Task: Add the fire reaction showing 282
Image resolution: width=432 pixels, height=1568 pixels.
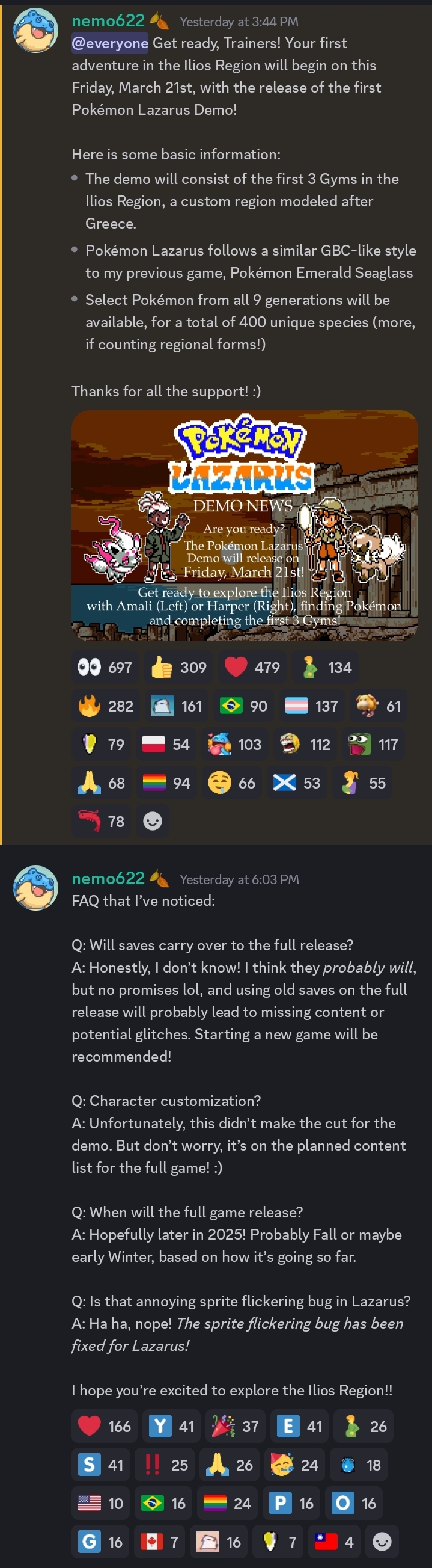Action: point(105,706)
